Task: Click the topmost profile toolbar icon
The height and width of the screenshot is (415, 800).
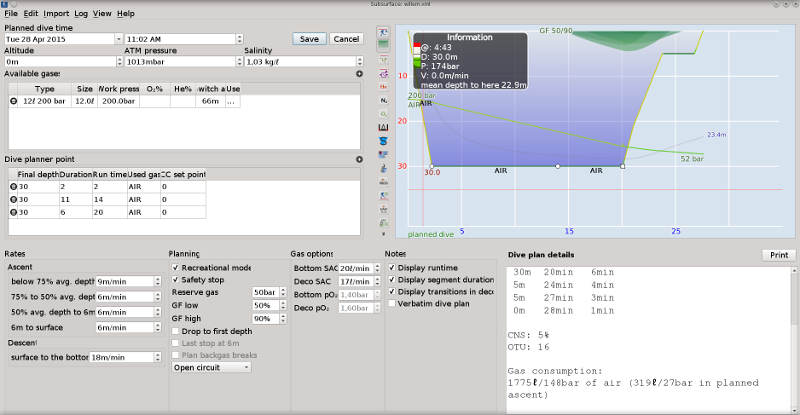Action: 384,33
